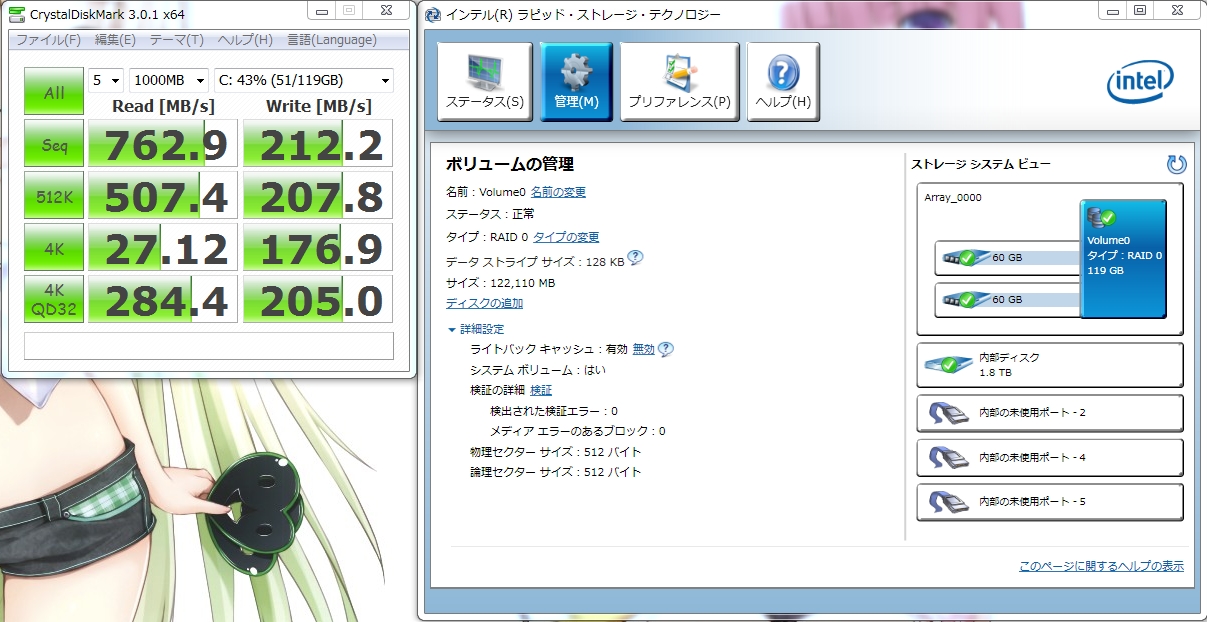
Task: Select 内部の未使用ポート - 2 entry
Action: tap(1050, 413)
